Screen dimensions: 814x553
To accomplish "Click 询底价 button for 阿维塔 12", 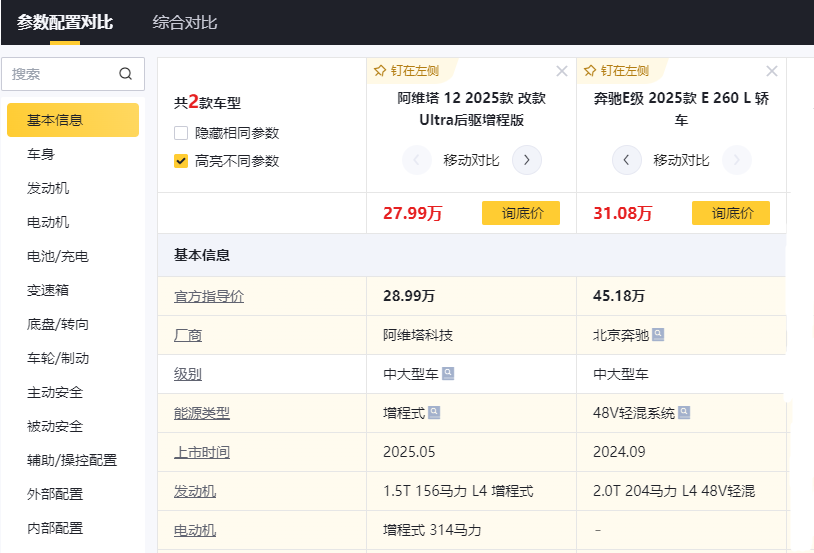I will pyautogui.click(x=521, y=213).
